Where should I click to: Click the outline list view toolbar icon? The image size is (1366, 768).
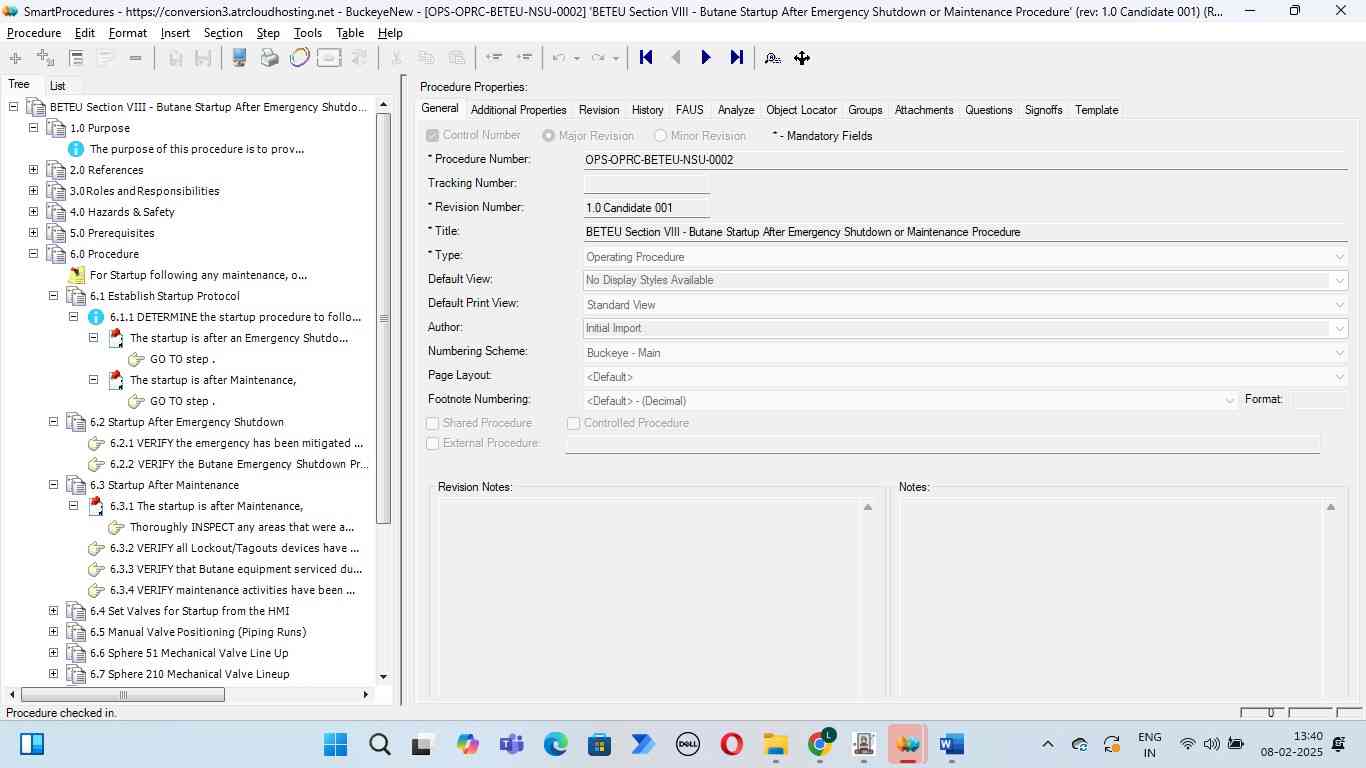coord(76,58)
